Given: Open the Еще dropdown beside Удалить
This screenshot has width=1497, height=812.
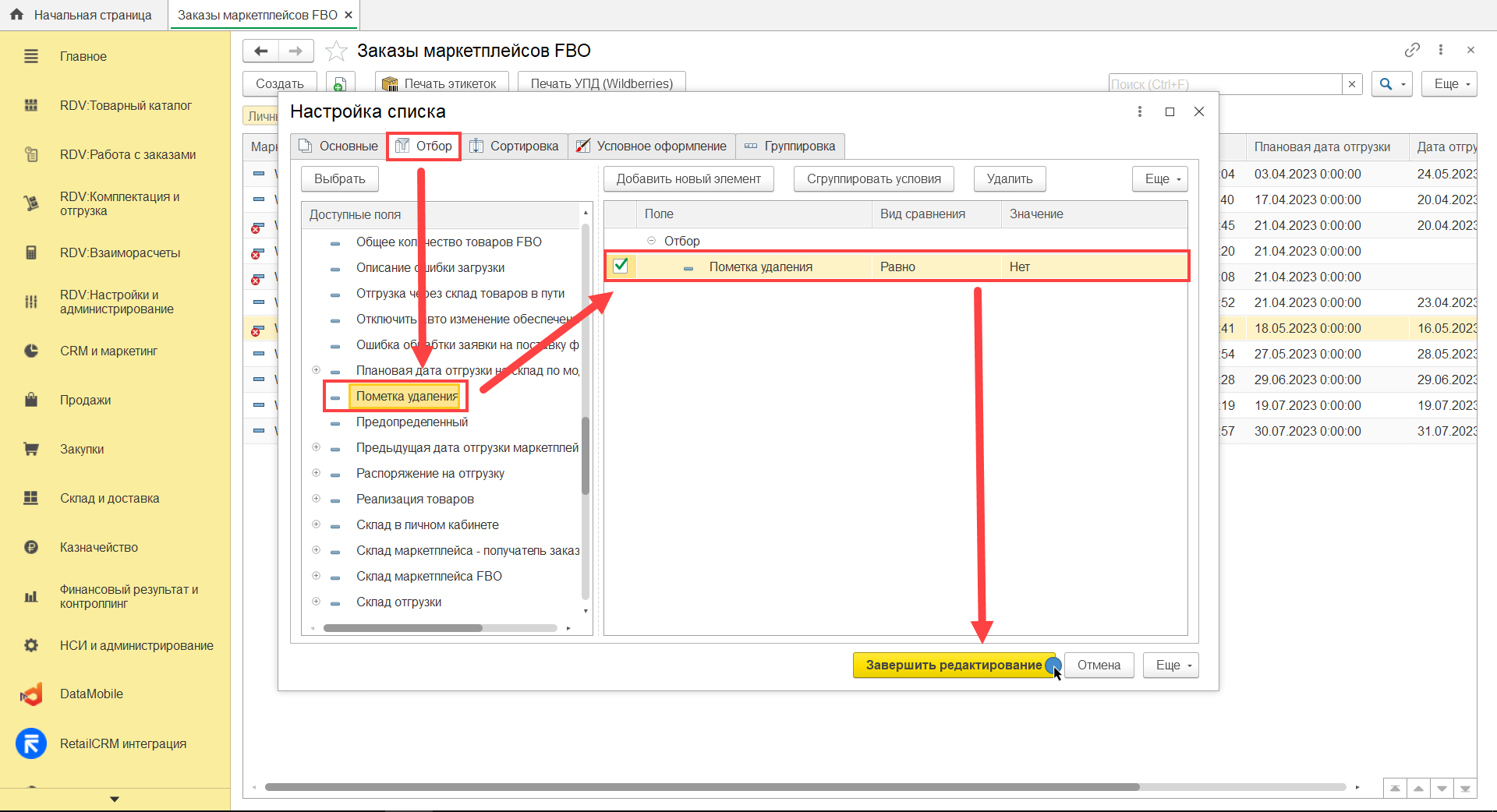Looking at the screenshot, I should (x=1161, y=179).
